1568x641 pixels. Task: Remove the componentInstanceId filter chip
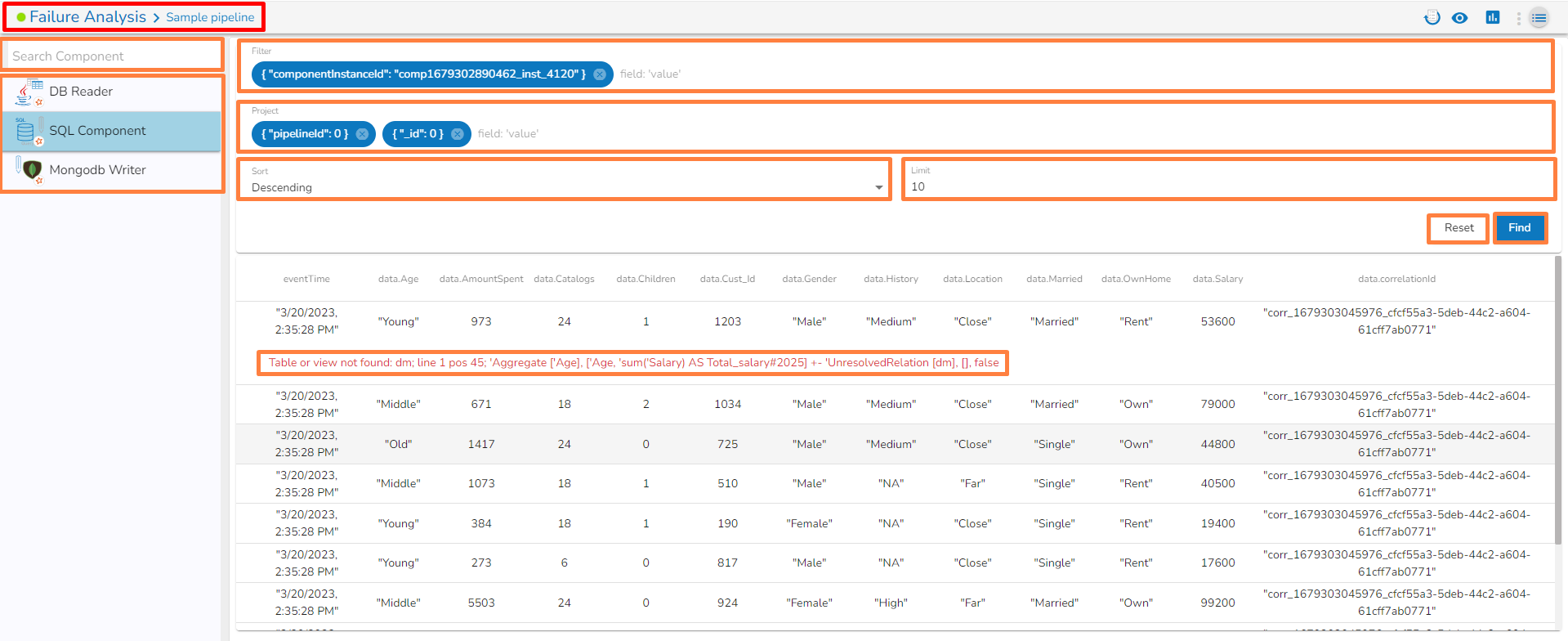[x=600, y=74]
